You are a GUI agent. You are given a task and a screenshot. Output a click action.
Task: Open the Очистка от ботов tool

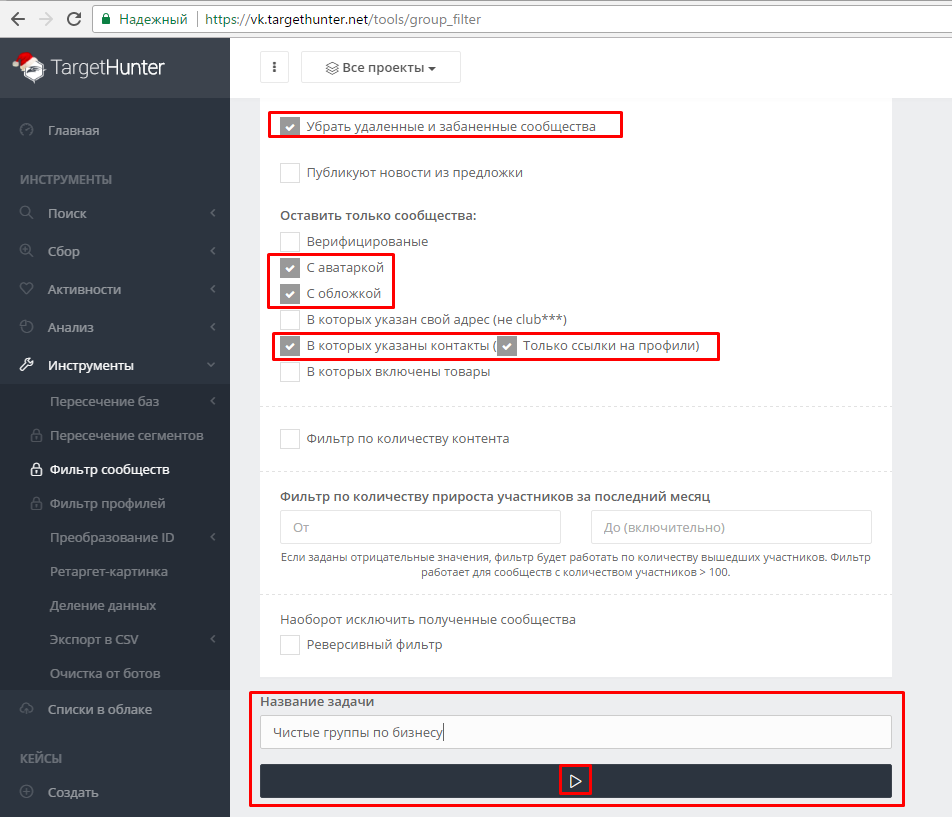pyautogui.click(x=105, y=673)
